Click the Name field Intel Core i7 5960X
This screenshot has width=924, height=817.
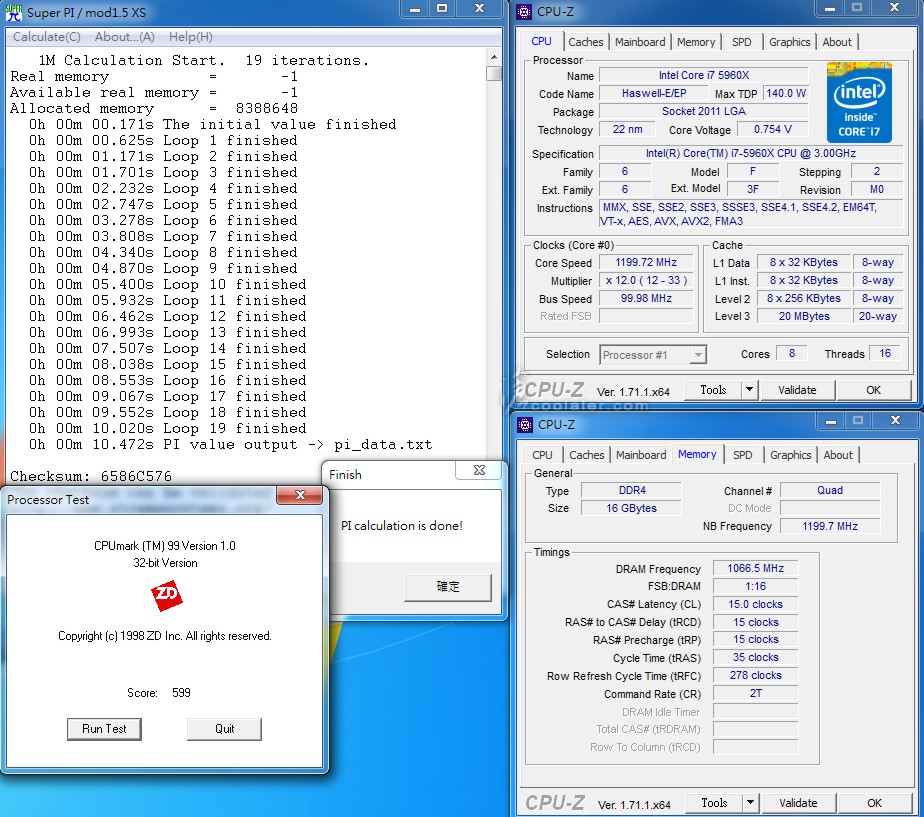click(x=704, y=75)
